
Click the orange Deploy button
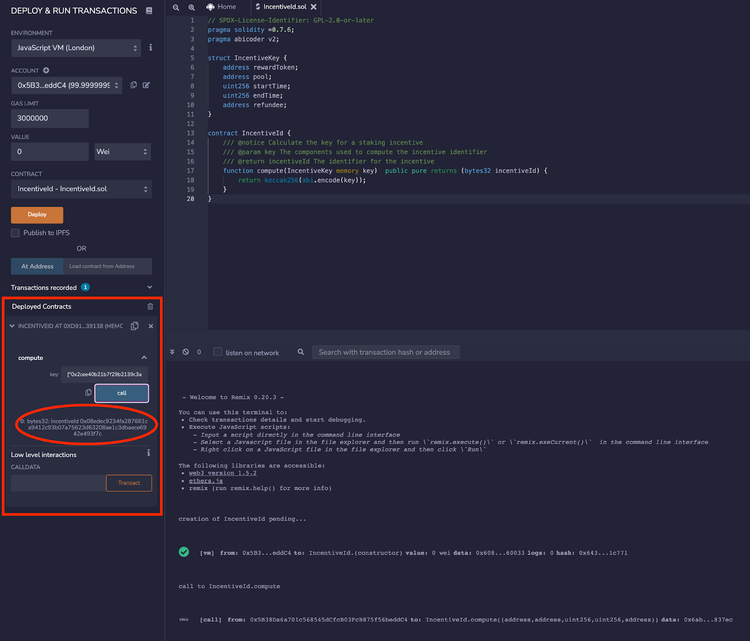(37, 215)
